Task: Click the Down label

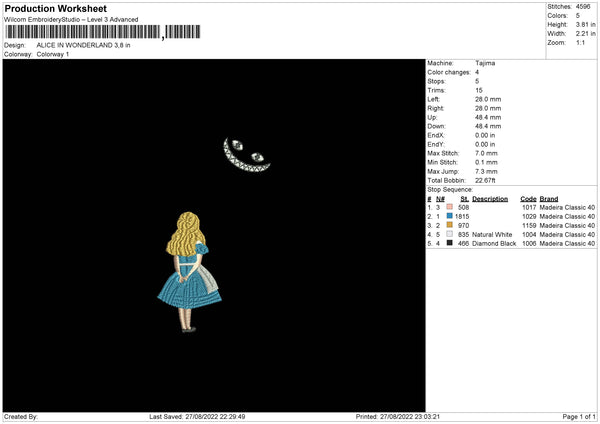Action: (437, 126)
